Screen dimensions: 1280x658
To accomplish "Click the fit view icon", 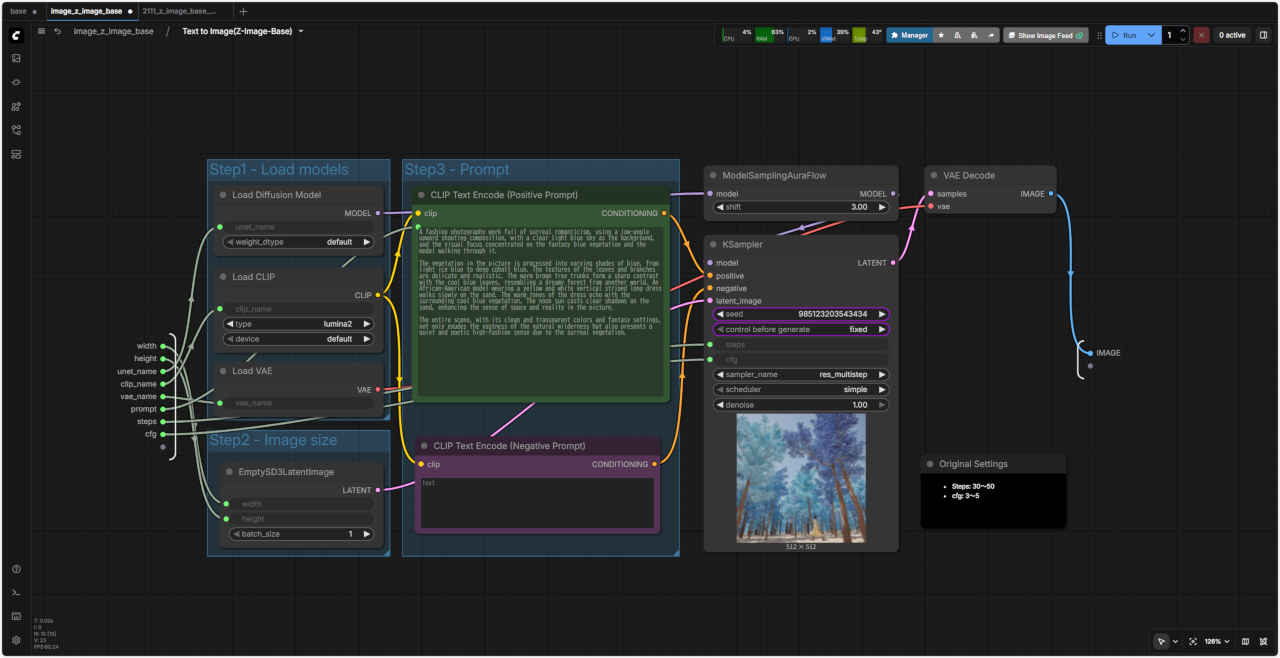I will point(1193,641).
